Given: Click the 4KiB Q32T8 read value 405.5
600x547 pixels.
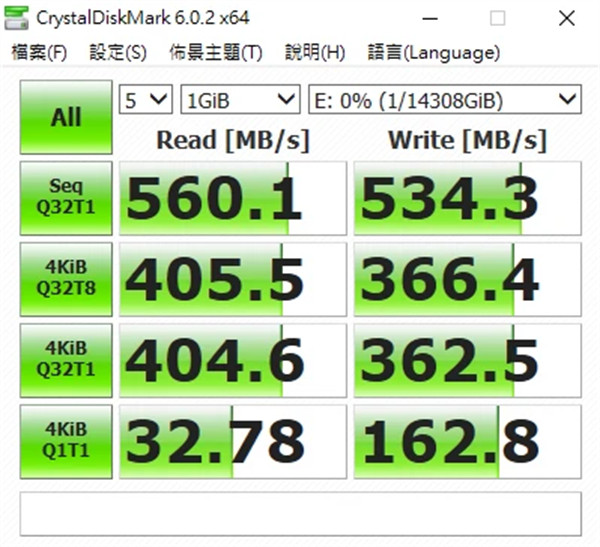Looking at the screenshot, I should pyautogui.click(x=233, y=279).
